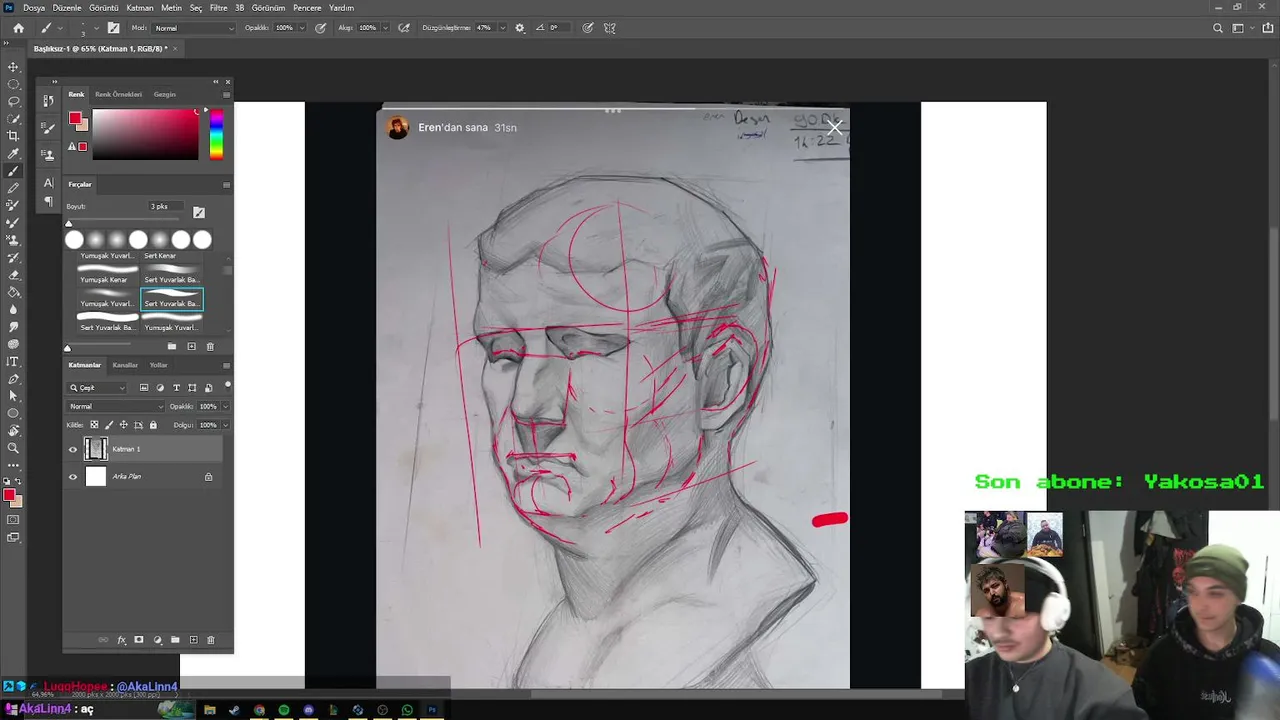Toggle airbrush build-up

(x=403, y=28)
